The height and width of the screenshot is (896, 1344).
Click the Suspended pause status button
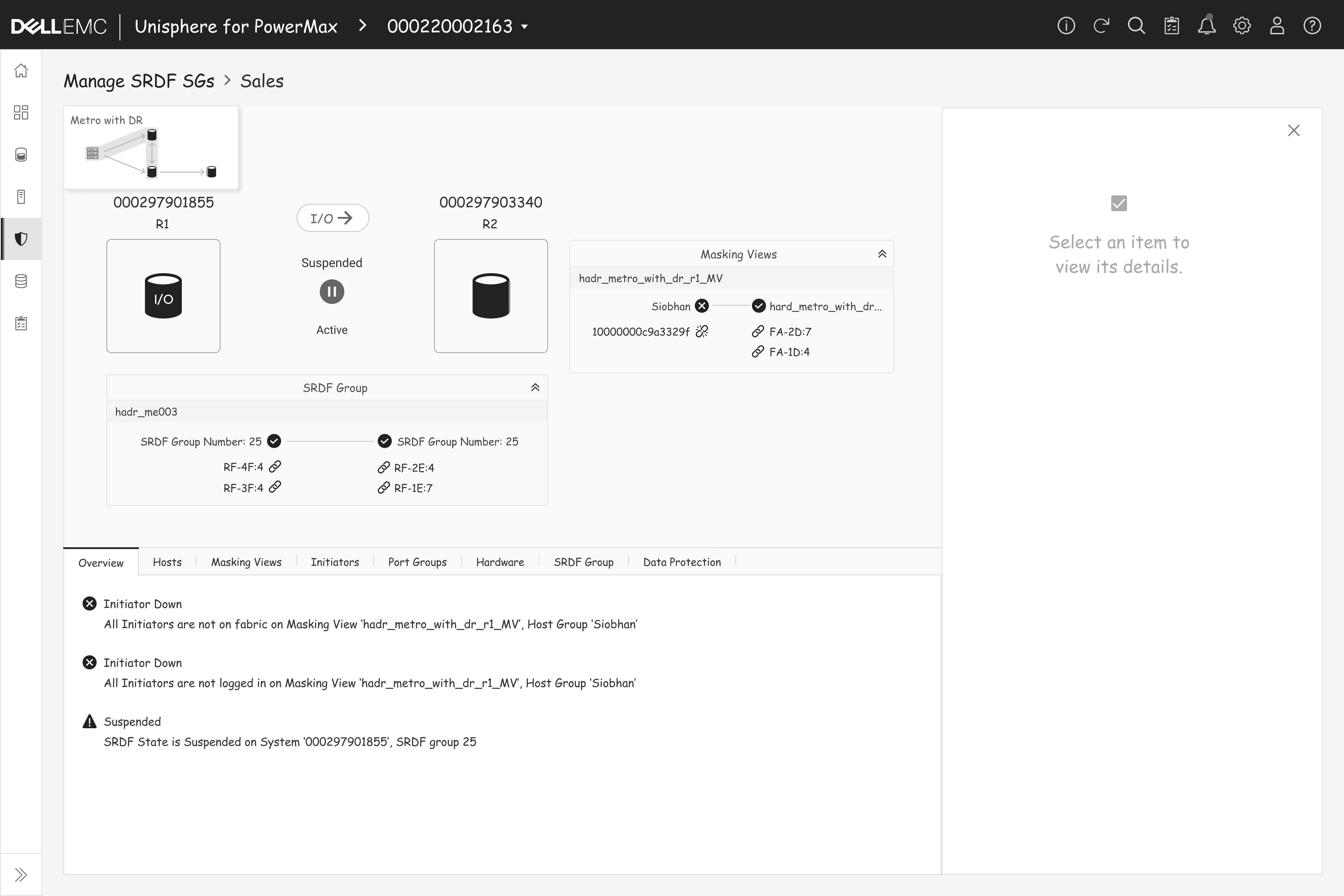point(331,292)
